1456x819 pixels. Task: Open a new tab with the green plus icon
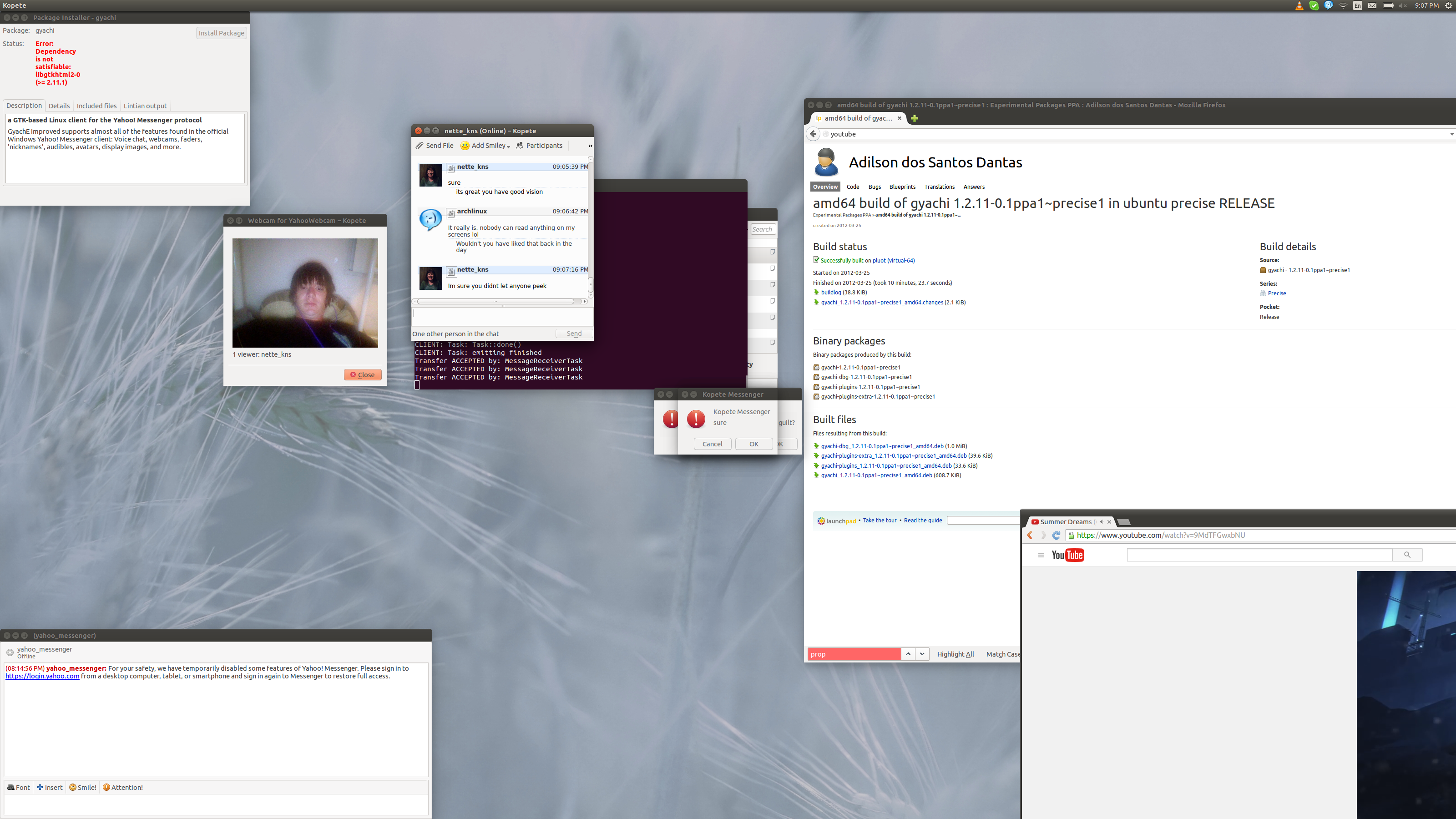(x=915, y=118)
